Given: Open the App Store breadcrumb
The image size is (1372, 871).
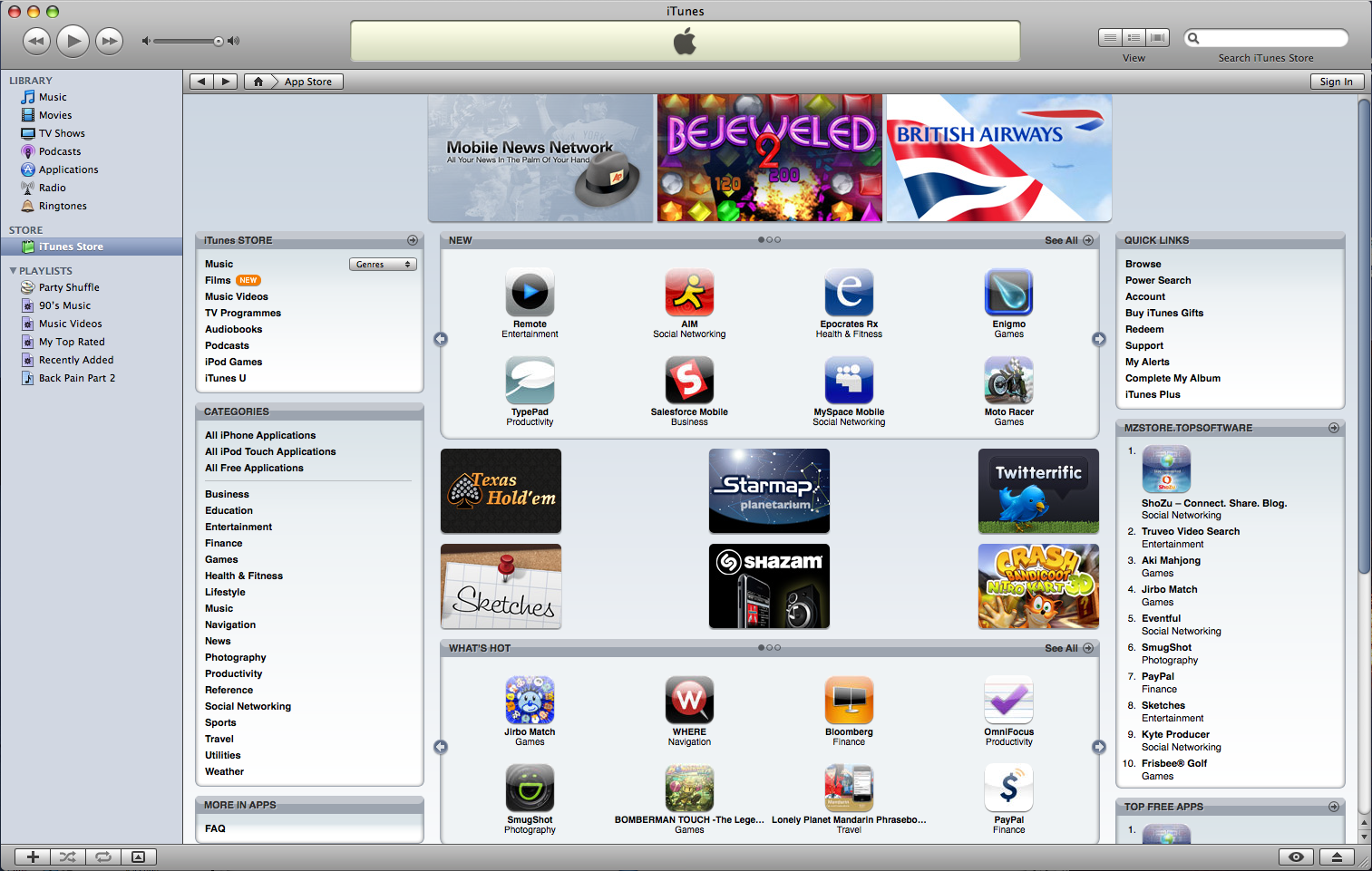Looking at the screenshot, I should (308, 82).
